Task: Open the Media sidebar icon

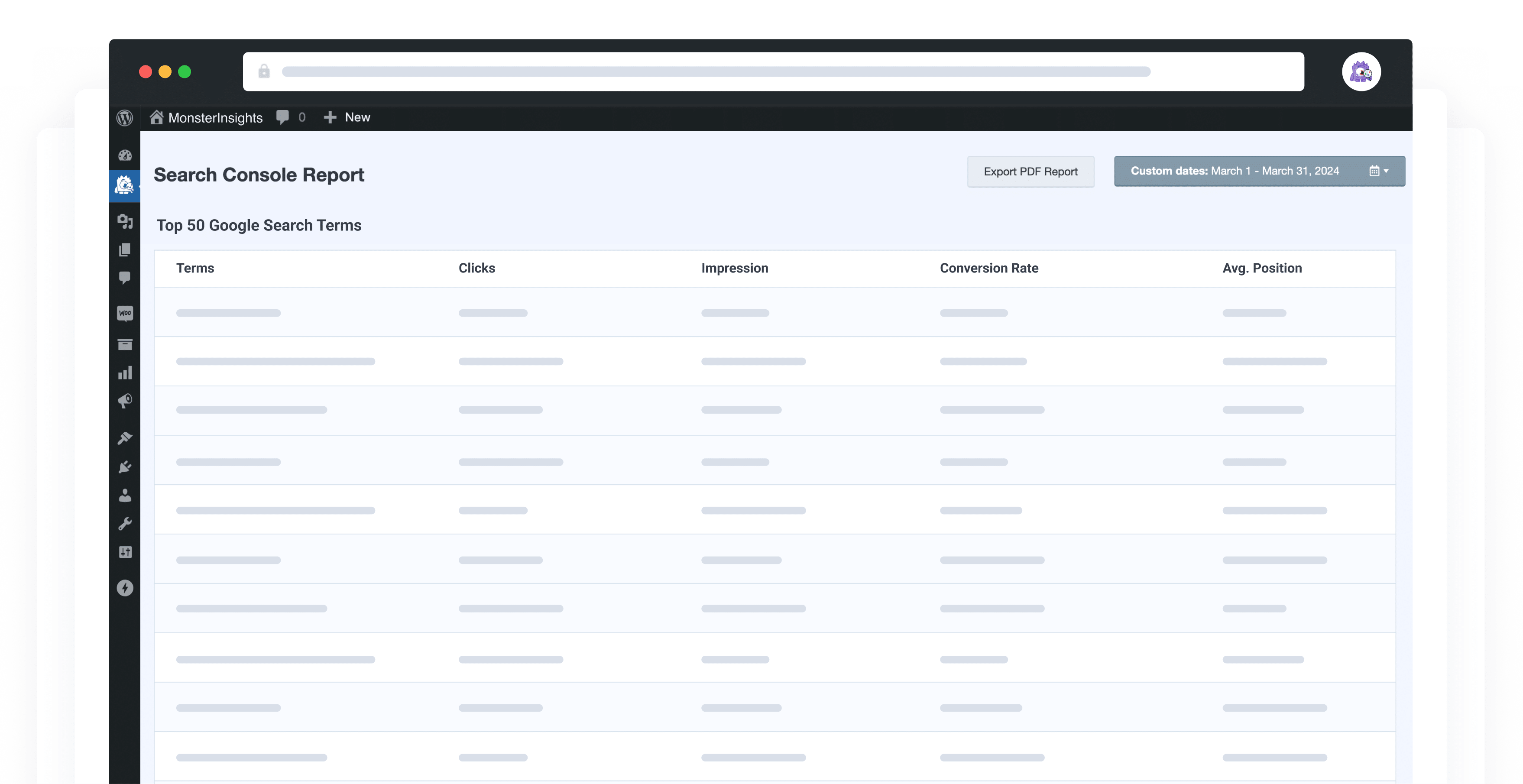Action: click(125, 221)
